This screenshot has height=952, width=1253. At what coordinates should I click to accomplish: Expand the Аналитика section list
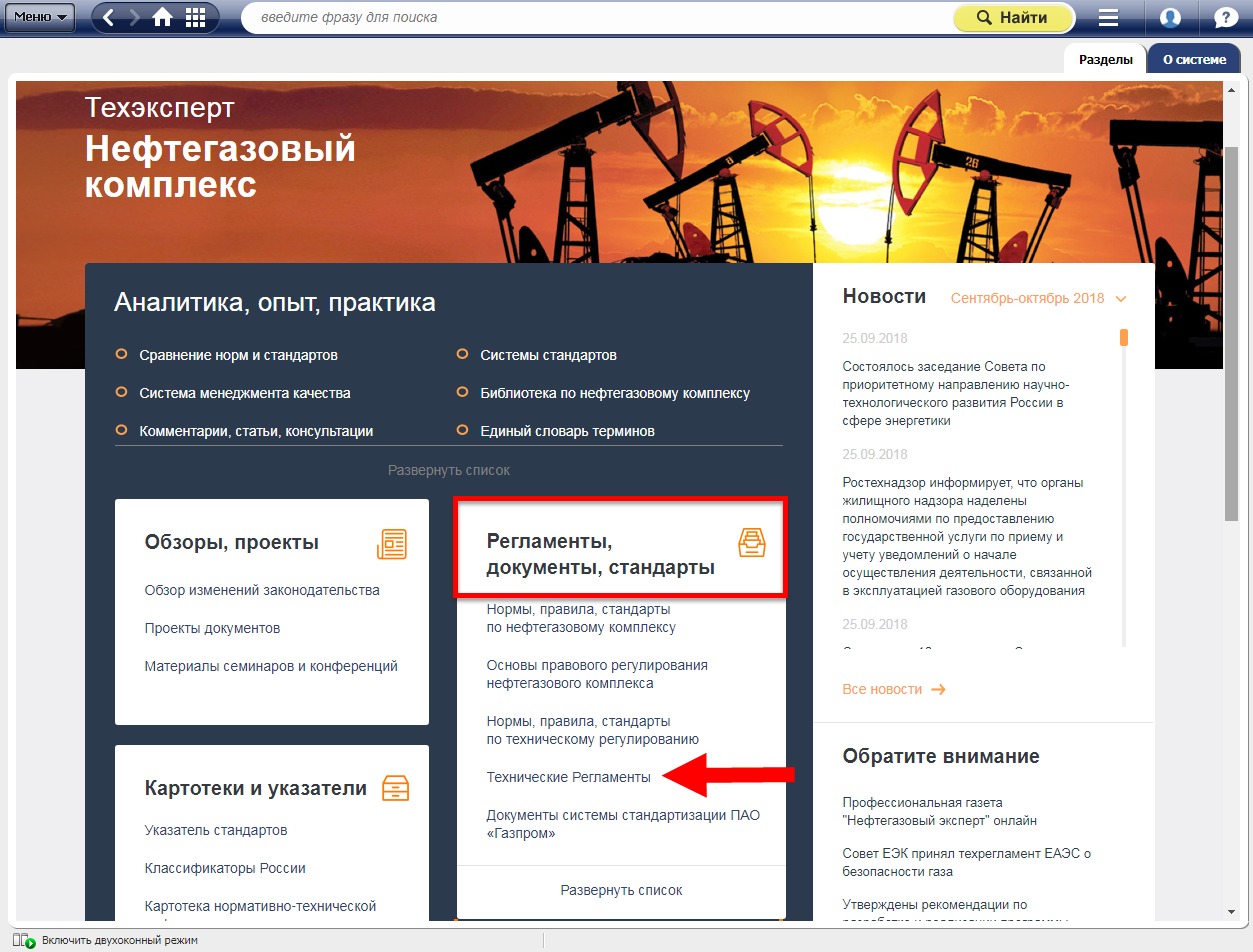point(449,470)
